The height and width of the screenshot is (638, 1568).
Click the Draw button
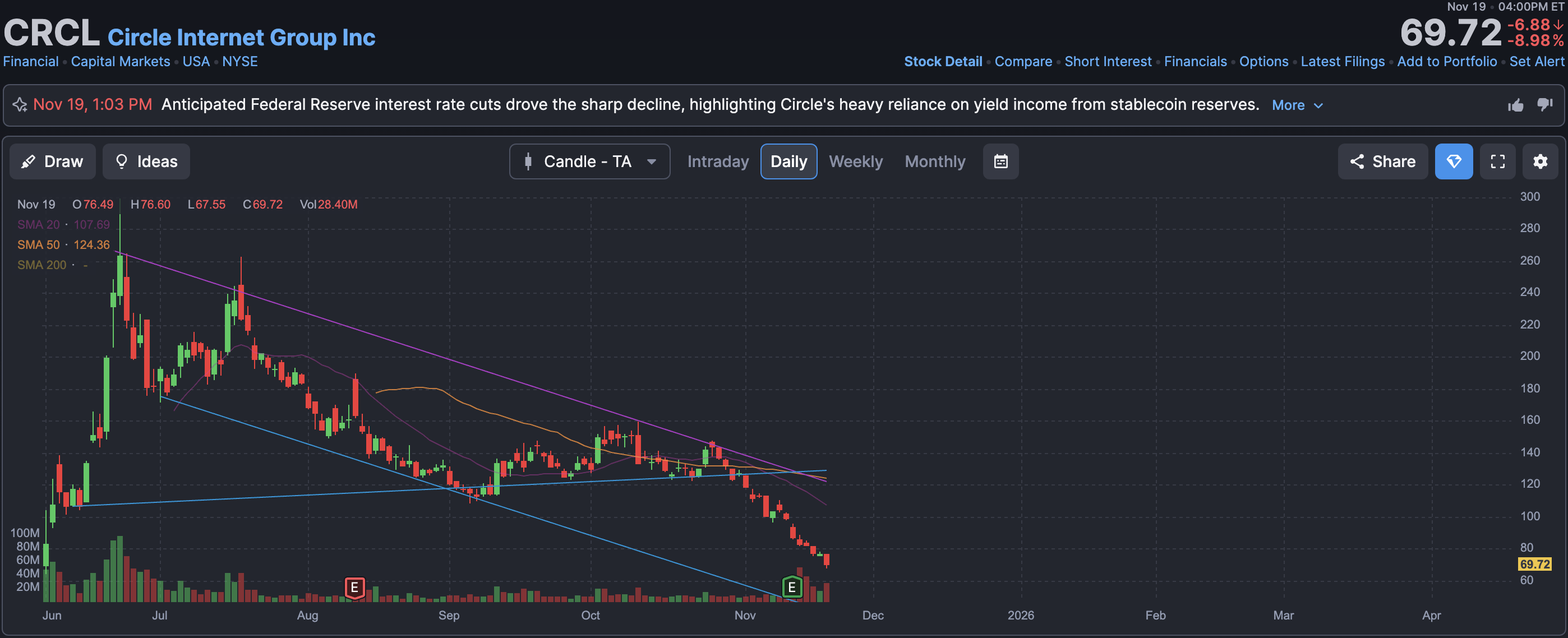52,161
